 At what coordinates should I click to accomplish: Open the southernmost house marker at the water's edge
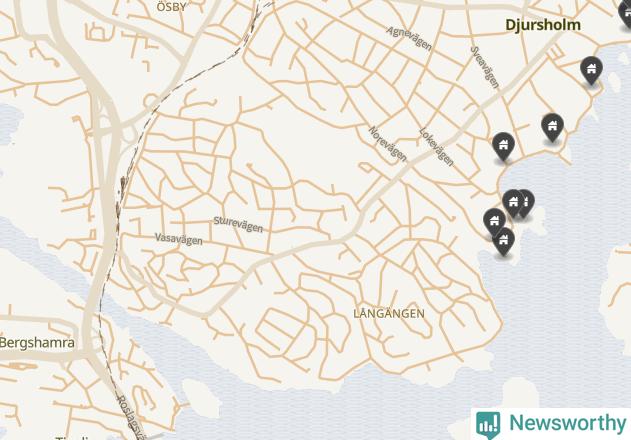pyautogui.click(x=503, y=241)
